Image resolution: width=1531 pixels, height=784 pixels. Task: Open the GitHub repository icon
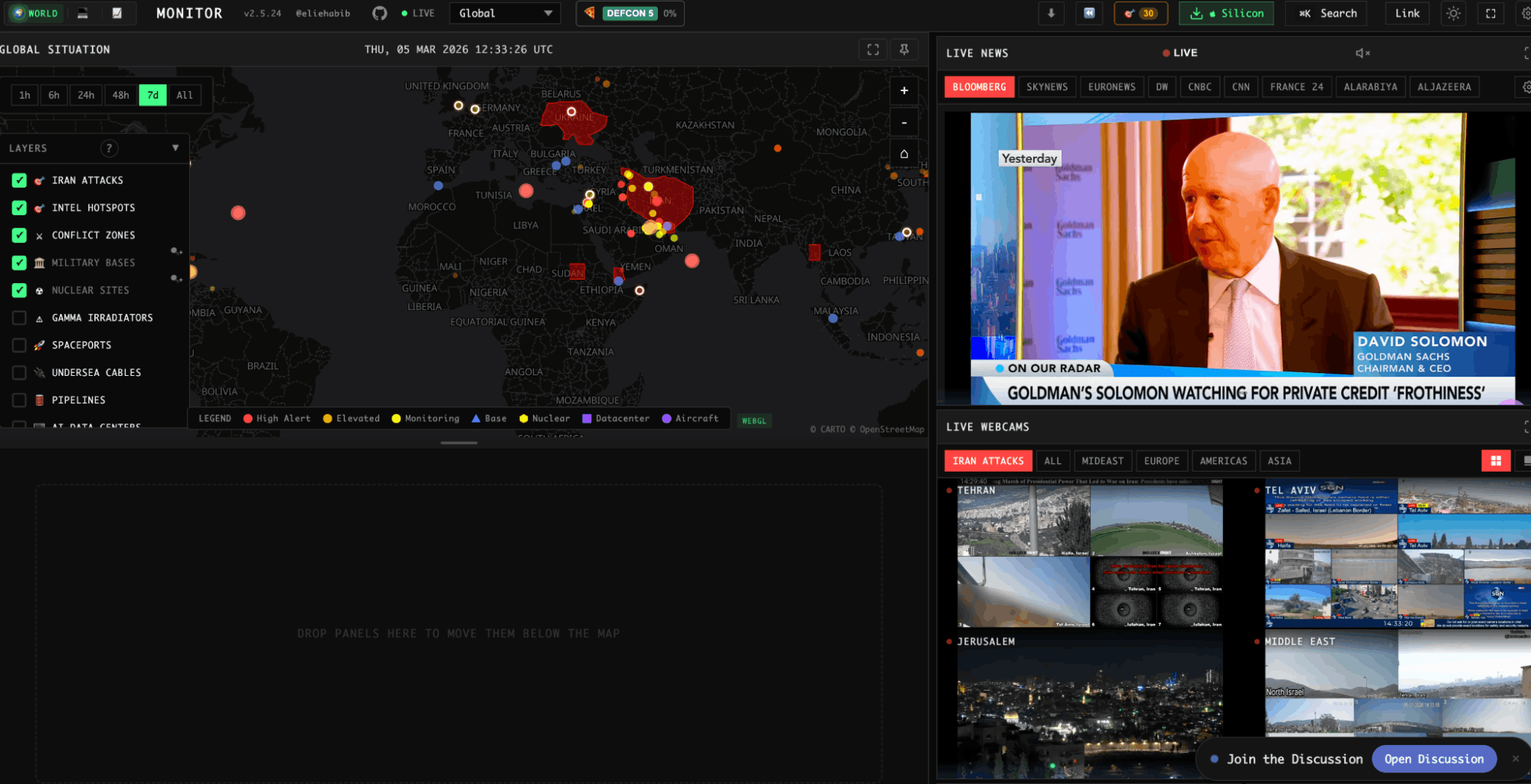379,13
